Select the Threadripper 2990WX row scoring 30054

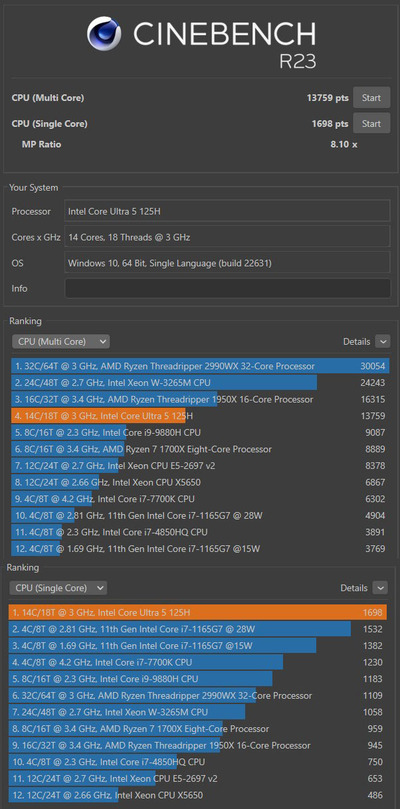click(200, 366)
